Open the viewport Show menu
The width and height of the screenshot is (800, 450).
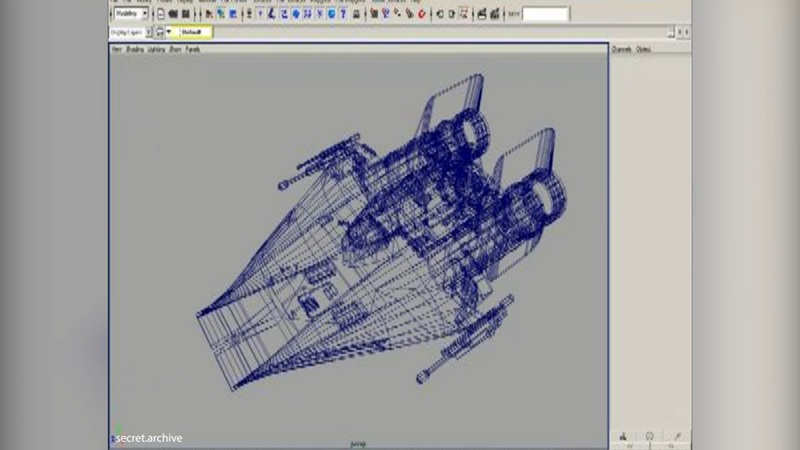[x=175, y=49]
